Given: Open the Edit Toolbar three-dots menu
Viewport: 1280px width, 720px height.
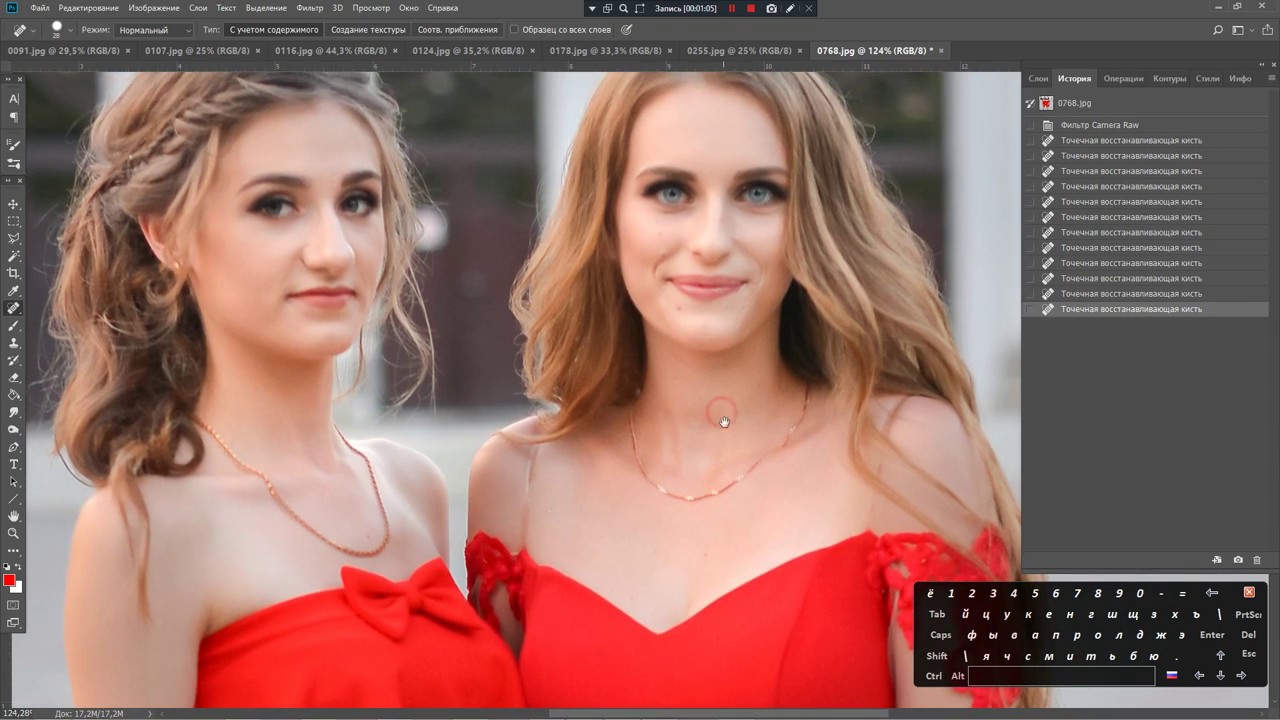Looking at the screenshot, I should pos(14,551).
